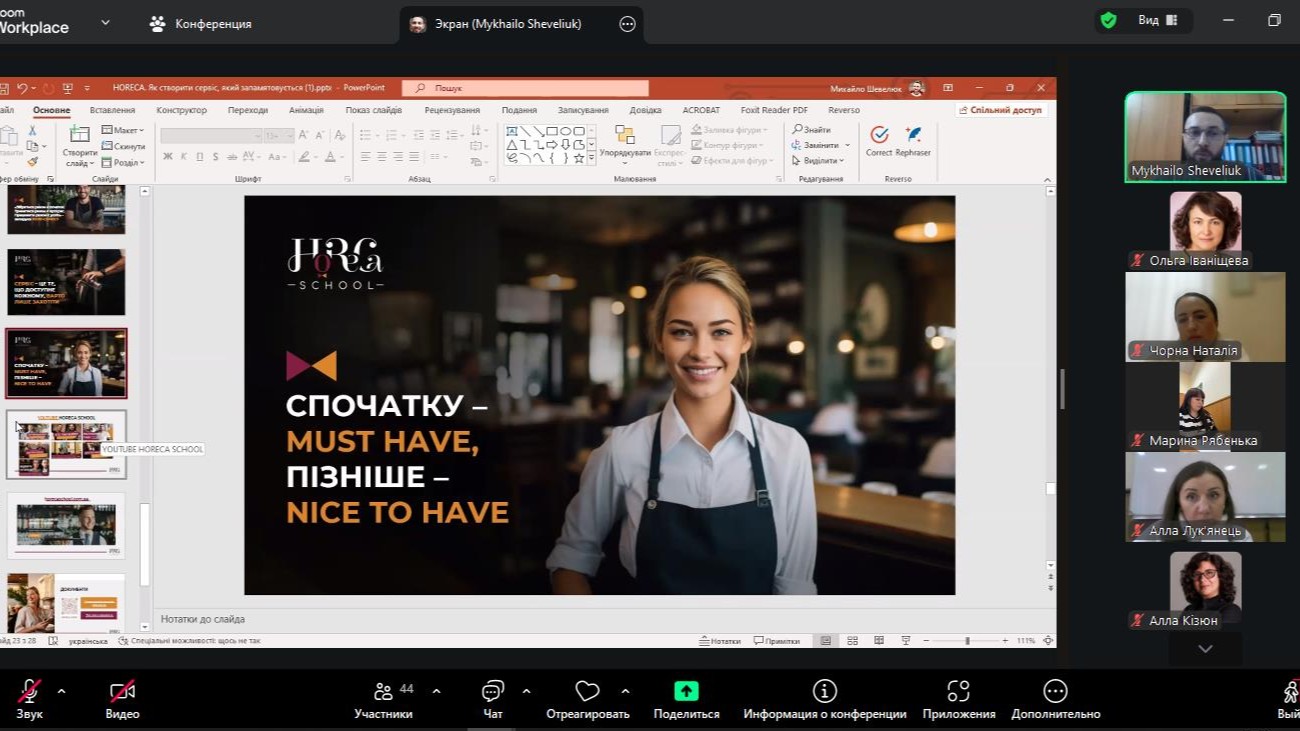Click the Отреагировать reactions heart icon
Image resolution: width=1300 pixels, height=731 pixels.
click(587, 691)
